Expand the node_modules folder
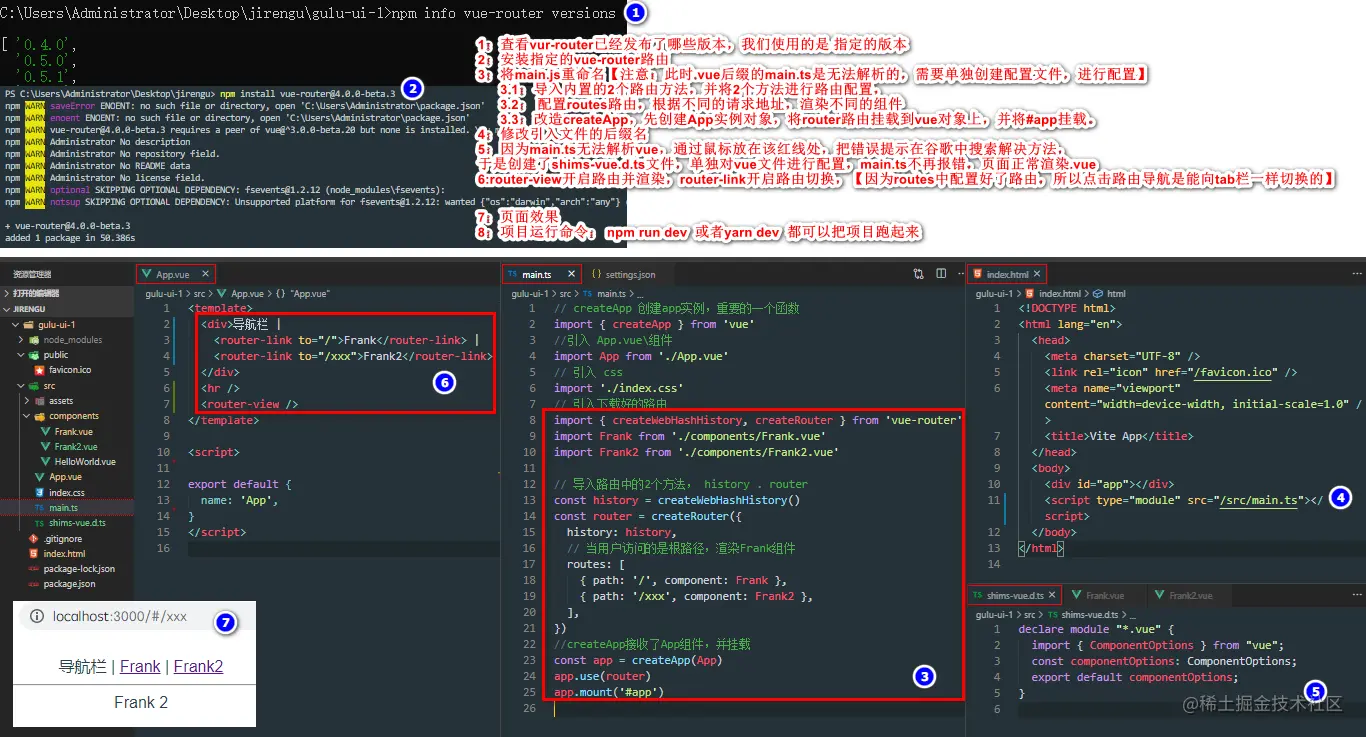Screen dimensions: 1366x737 click(66, 340)
